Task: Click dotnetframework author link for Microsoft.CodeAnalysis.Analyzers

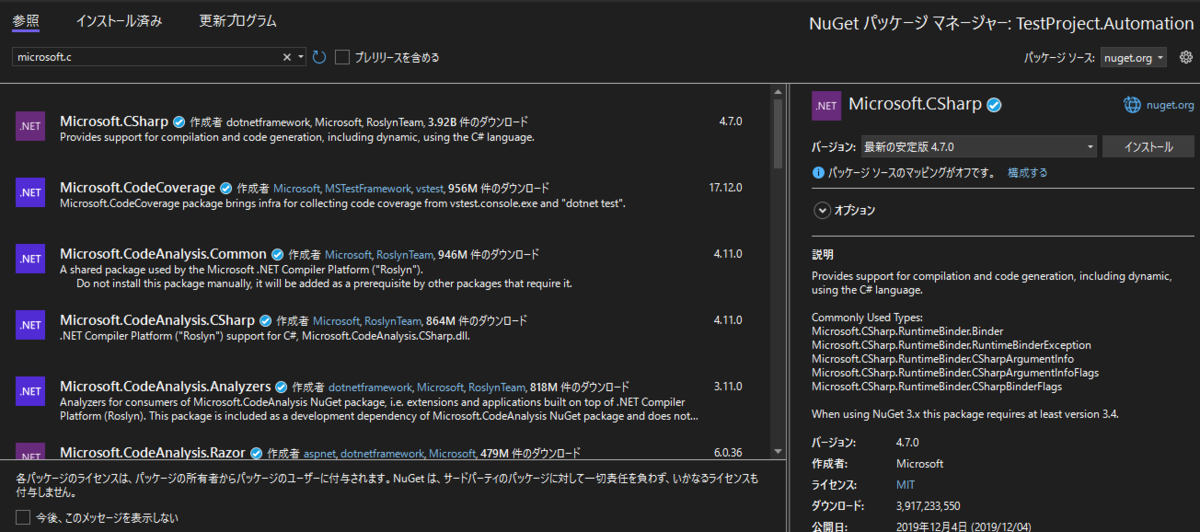Action: (x=370, y=387)
